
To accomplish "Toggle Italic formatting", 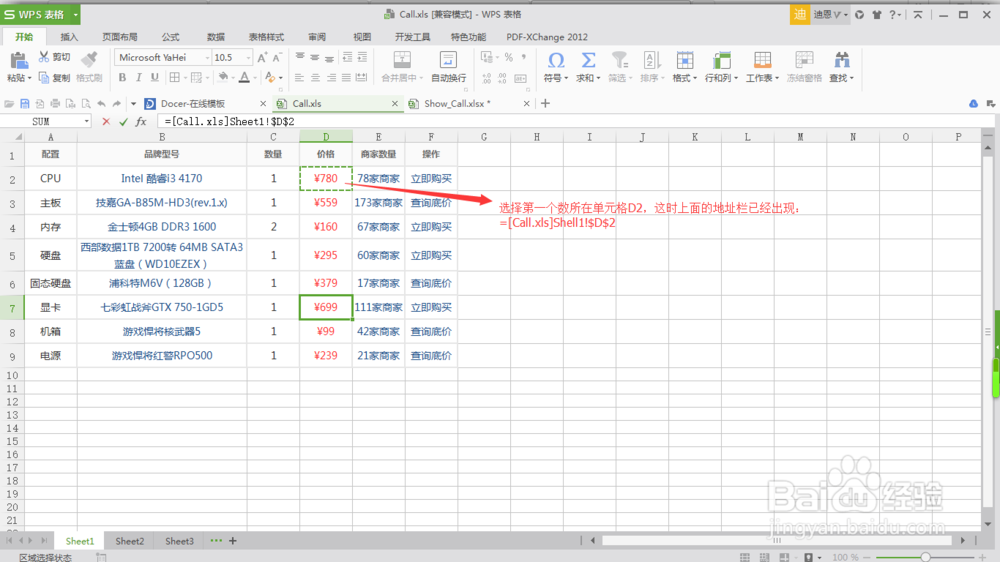I will [x=138, y=78].
